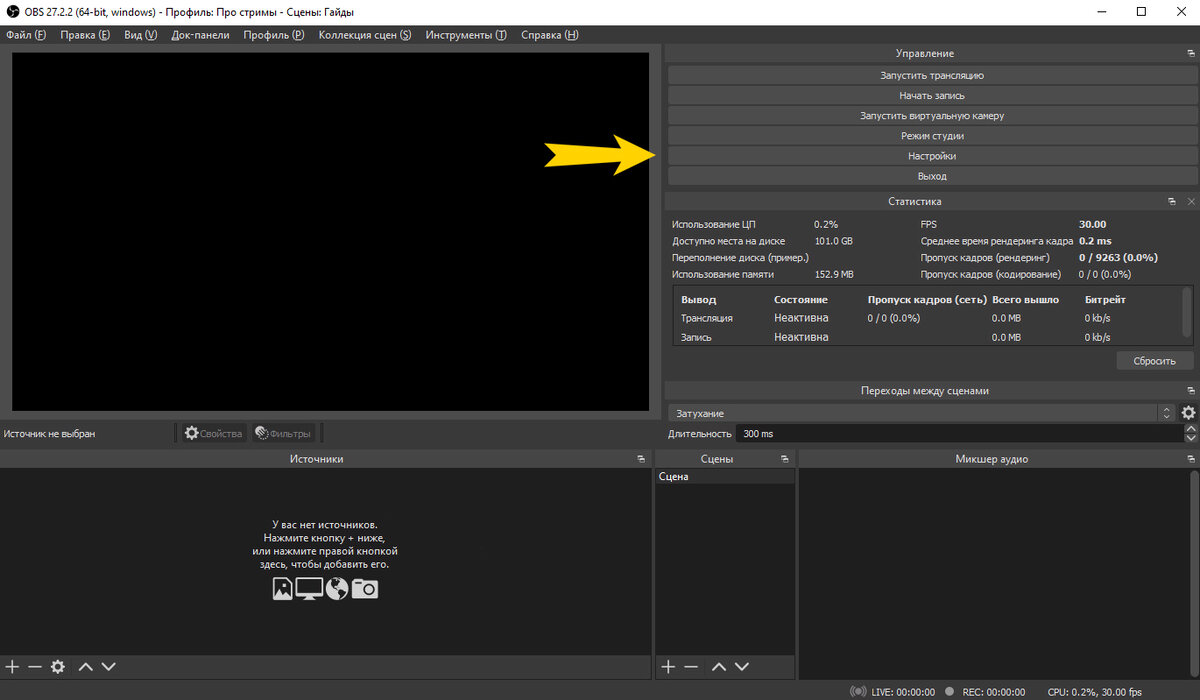The image size is (1200, 700).
Task: Click the globe browser icon in the sources hint
Action: 336,589
